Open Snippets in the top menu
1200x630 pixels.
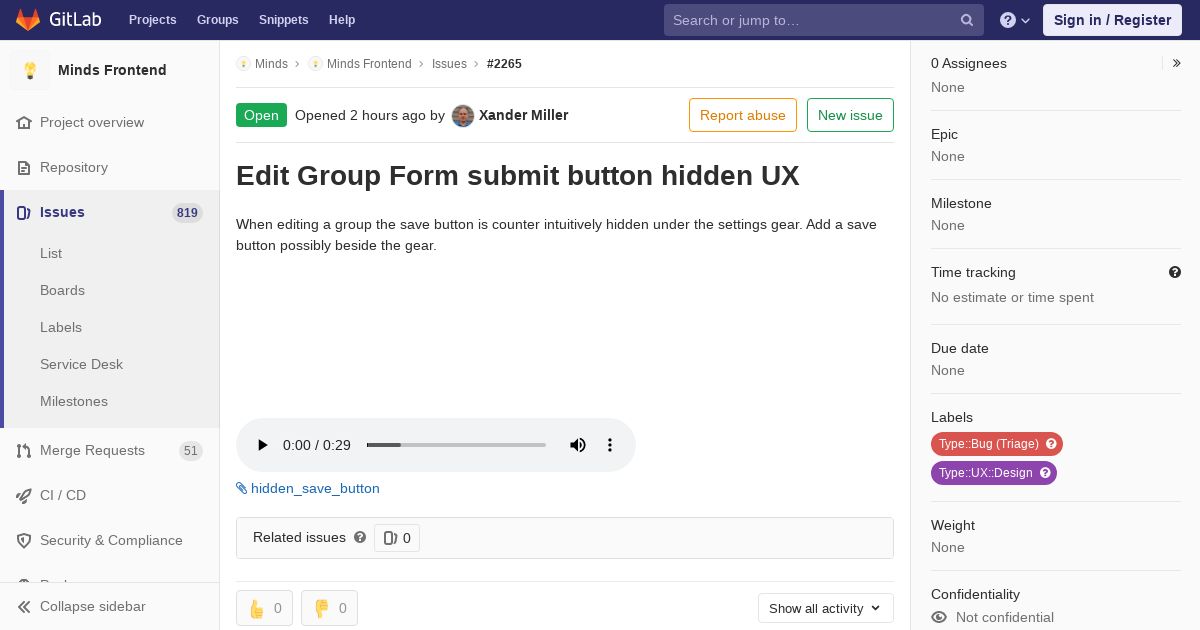pyautogui.click(x=283, y=20)
